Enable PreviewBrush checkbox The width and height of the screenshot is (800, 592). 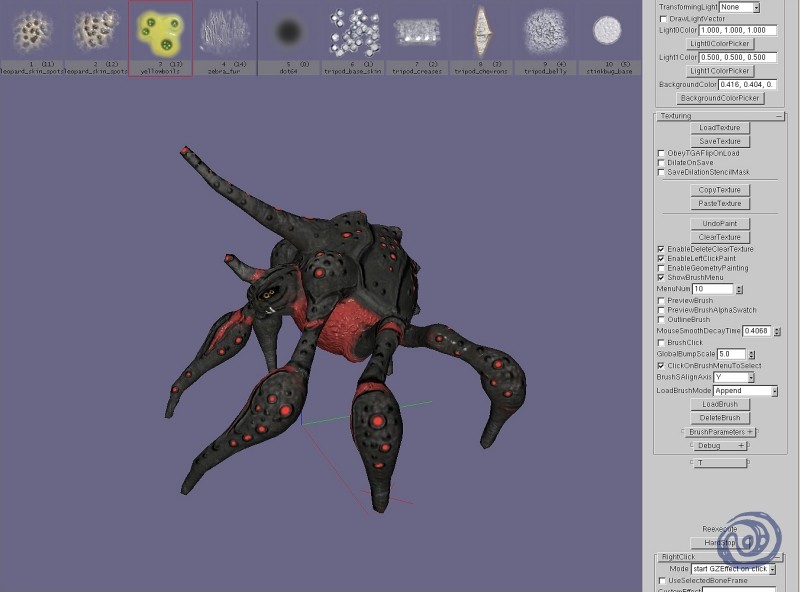(661, 301)
